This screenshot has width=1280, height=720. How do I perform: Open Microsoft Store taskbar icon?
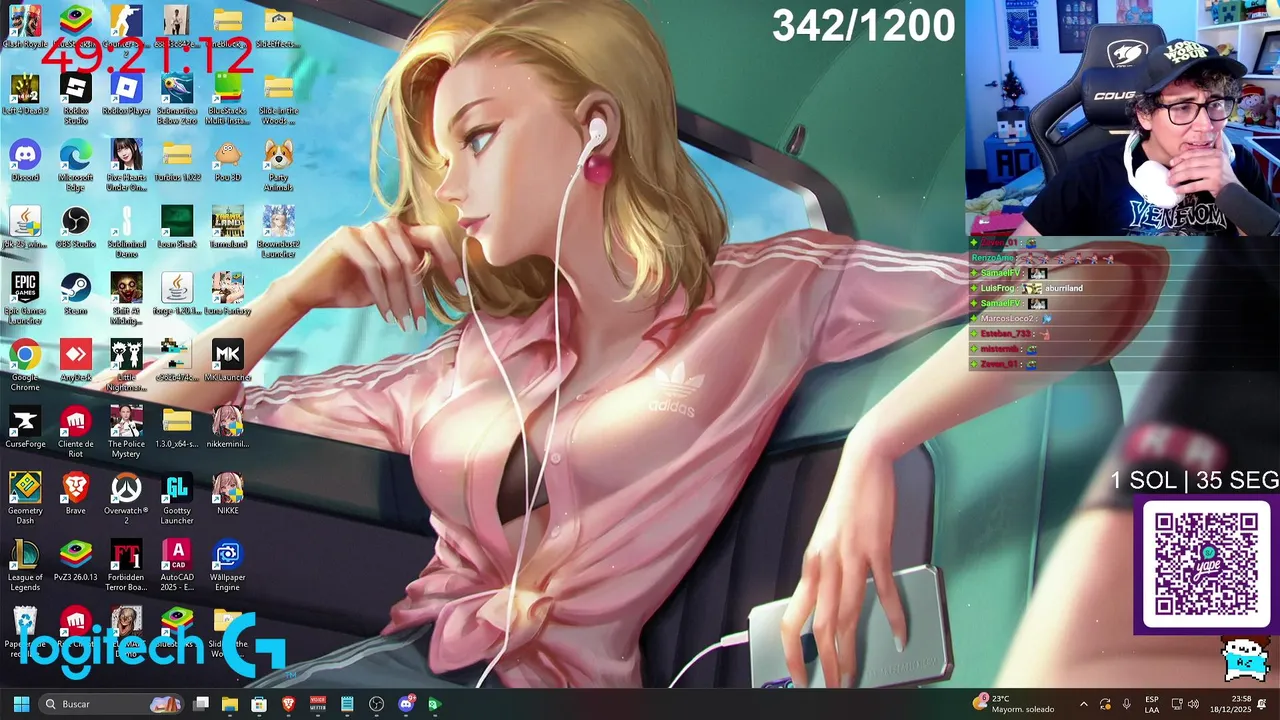tap(259, 704)
